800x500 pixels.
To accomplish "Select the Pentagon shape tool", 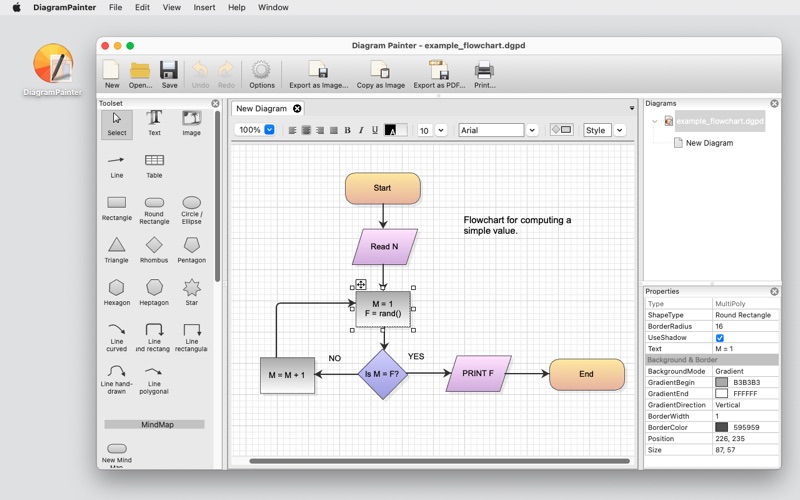I will click(x=191, y=251).
